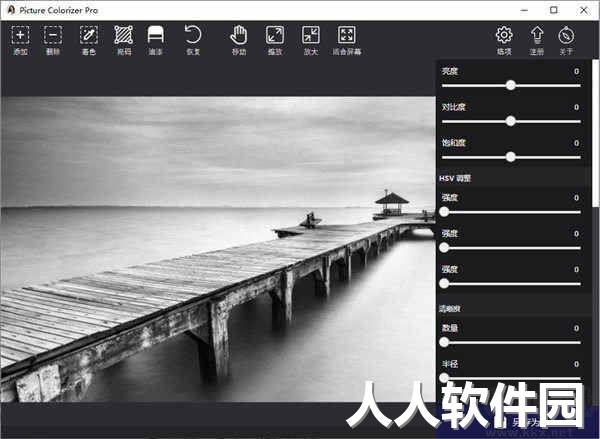Activate the 掩码 mask tool

pos(124,40)
